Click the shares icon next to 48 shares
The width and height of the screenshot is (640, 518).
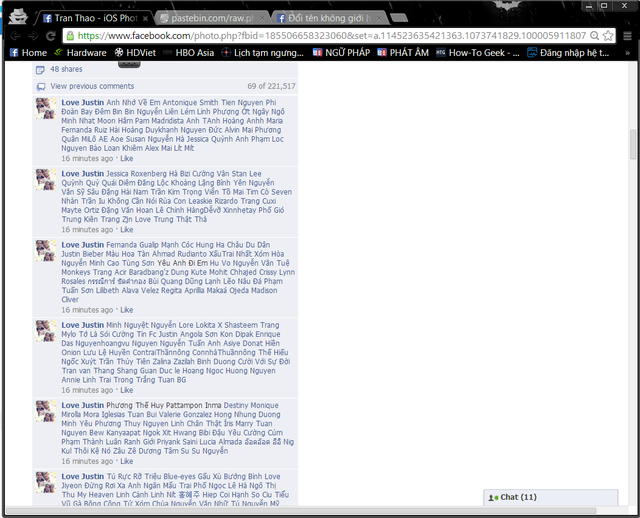pos(40,70)
